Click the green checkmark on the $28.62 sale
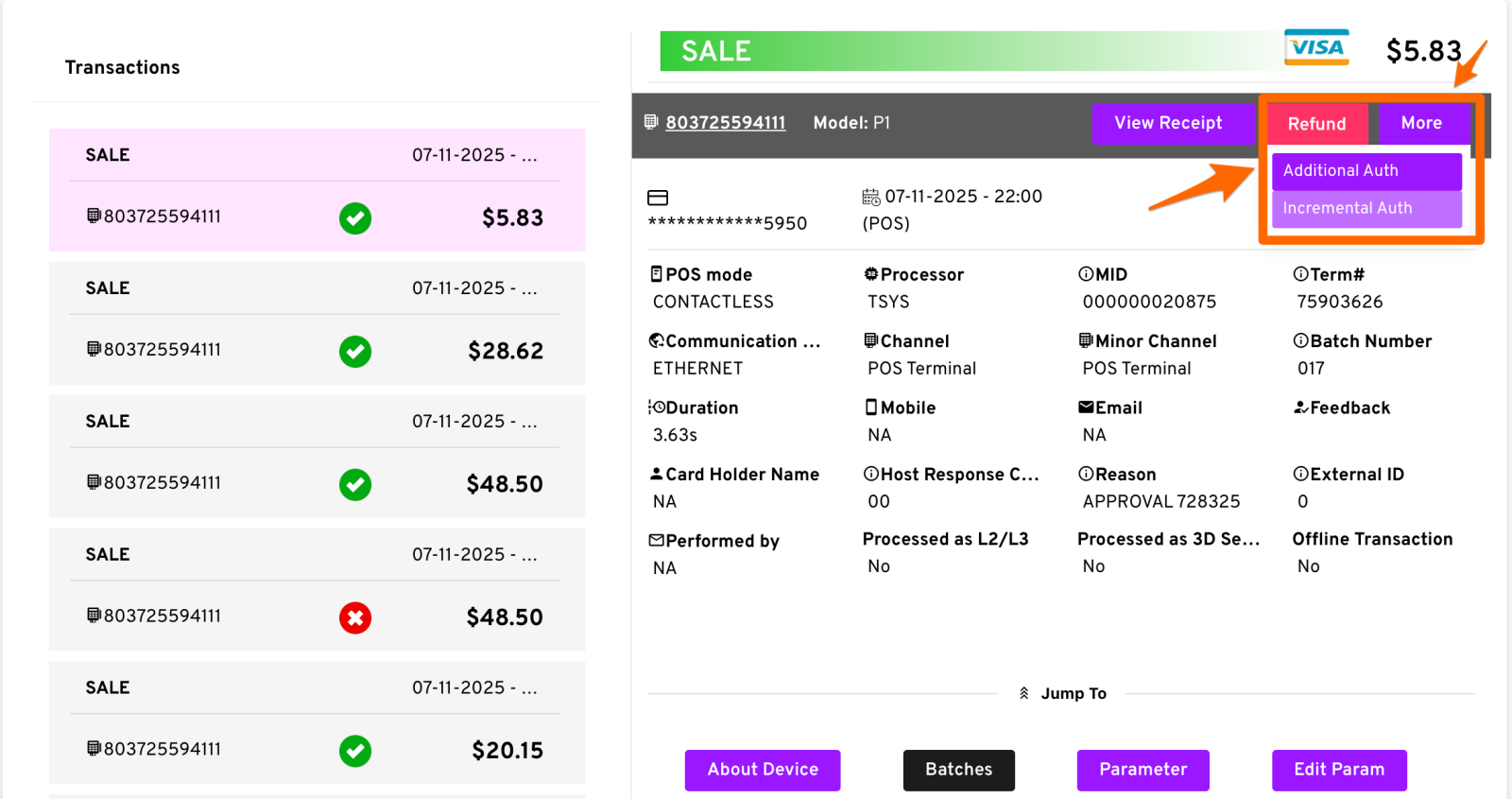The height and width of the screenshot is (799, 1512). [355, 352]
